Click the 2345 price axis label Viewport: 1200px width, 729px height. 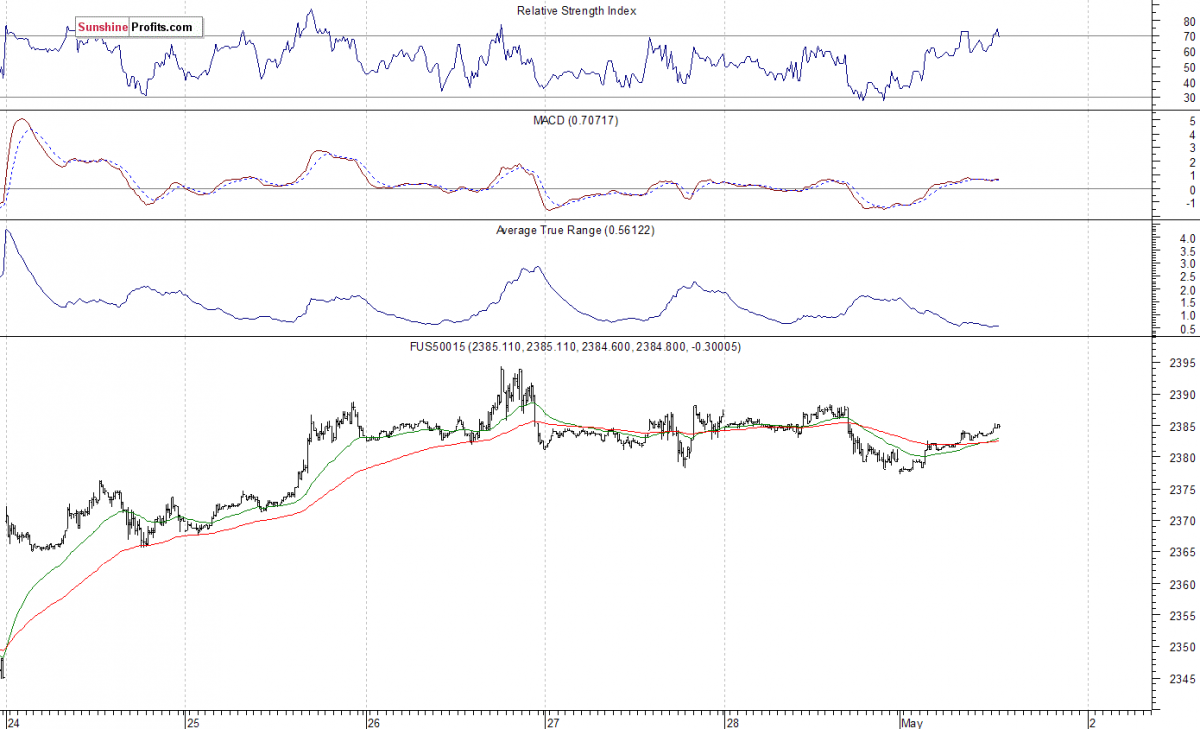pos(1181,679)
